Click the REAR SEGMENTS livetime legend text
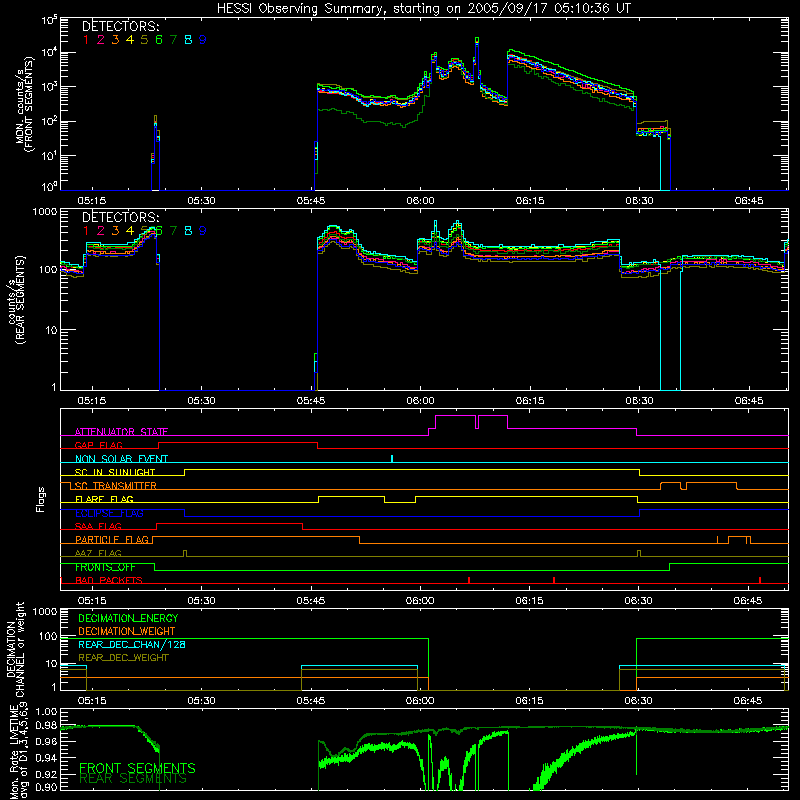The width and height of the screenshot is (800, 800). [133, 779]
